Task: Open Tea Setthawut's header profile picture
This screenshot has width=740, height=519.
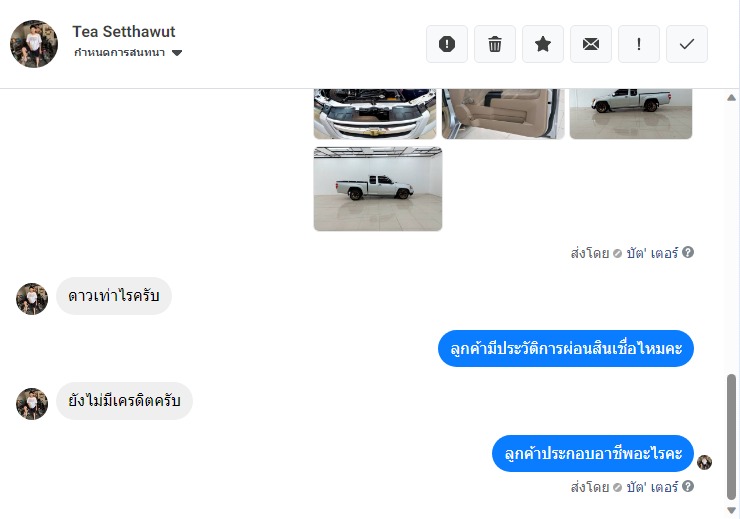Action: tap(34, 44)
